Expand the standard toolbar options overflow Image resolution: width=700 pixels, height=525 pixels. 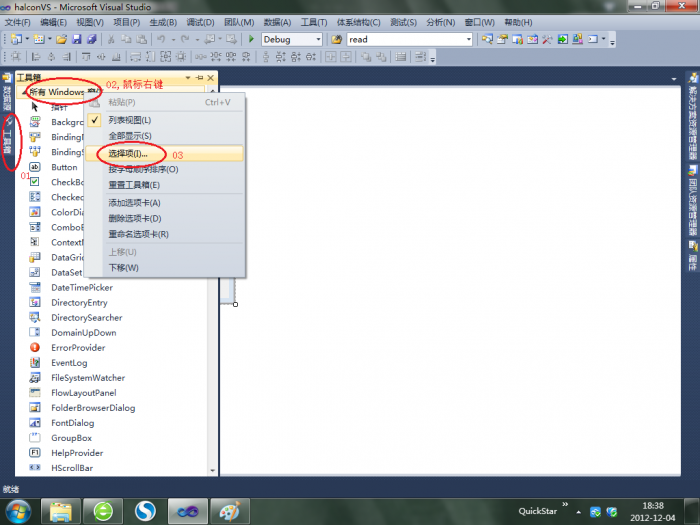click(612, 42)
